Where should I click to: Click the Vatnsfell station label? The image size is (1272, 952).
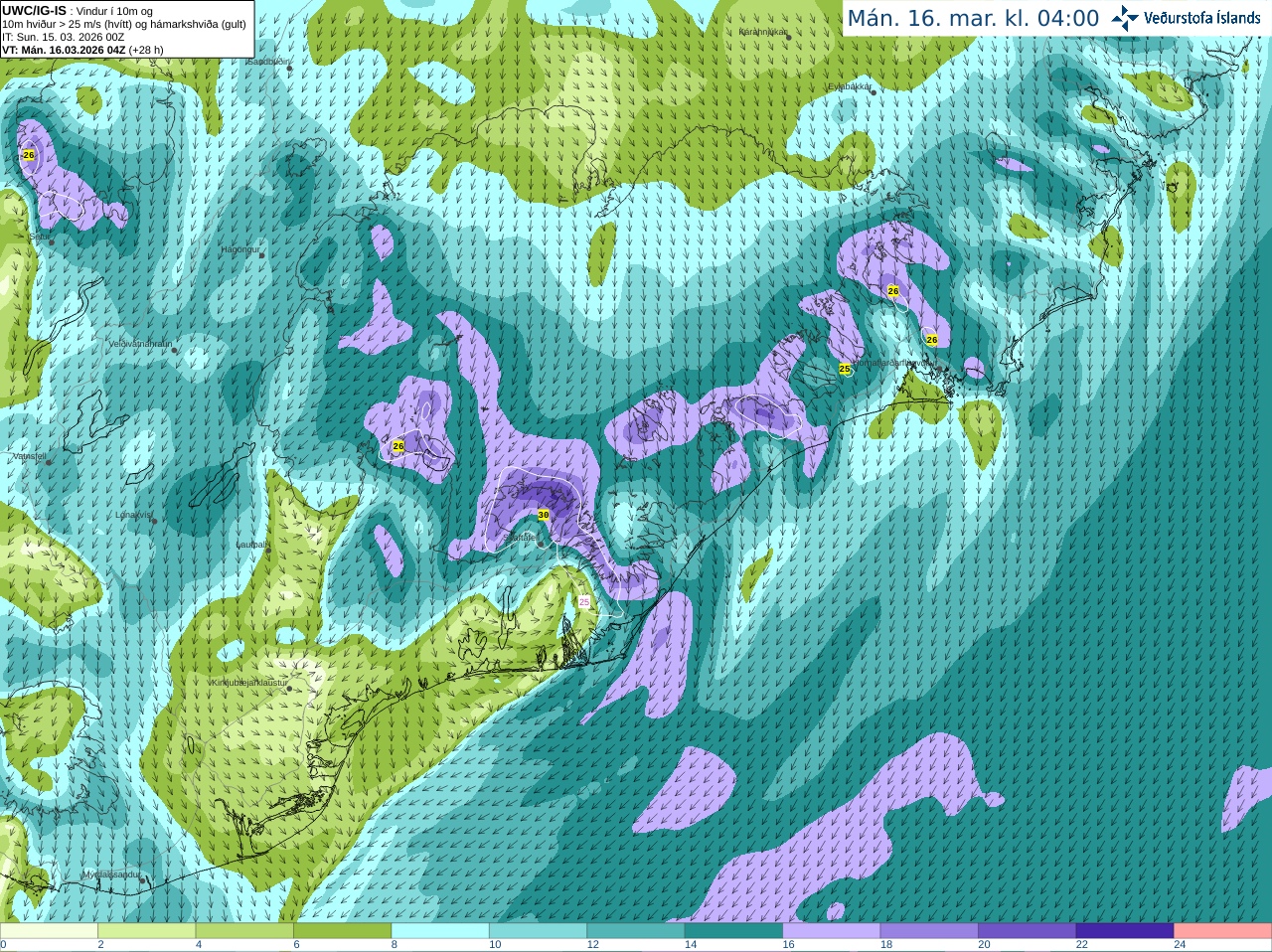click(30, 456)
